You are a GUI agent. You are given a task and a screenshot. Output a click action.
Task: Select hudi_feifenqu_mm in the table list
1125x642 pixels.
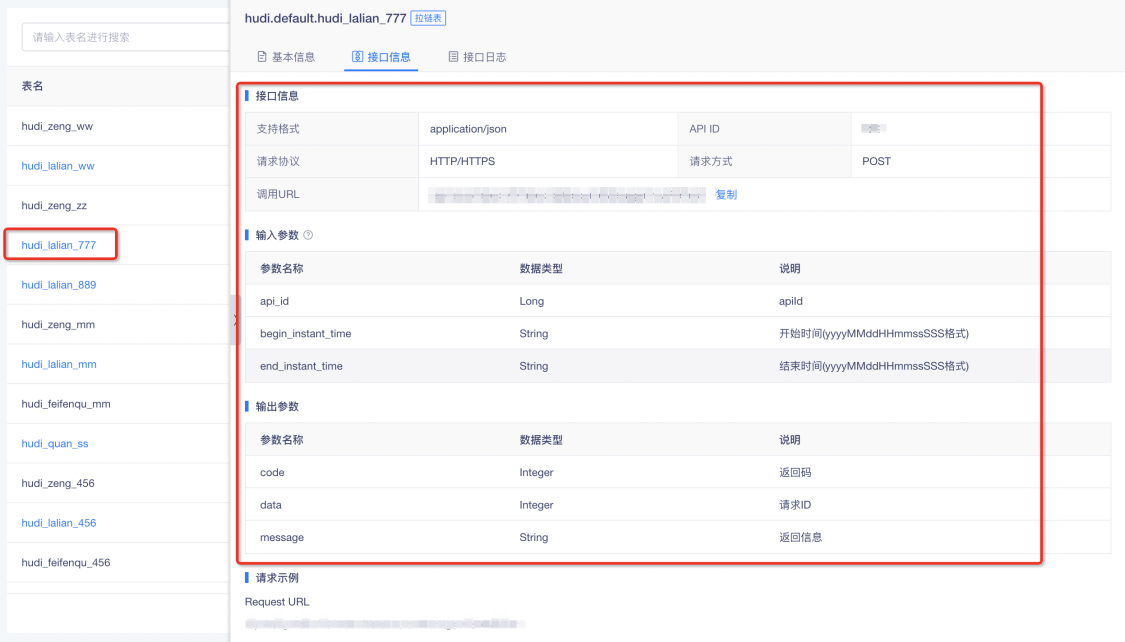pos(66,404)
